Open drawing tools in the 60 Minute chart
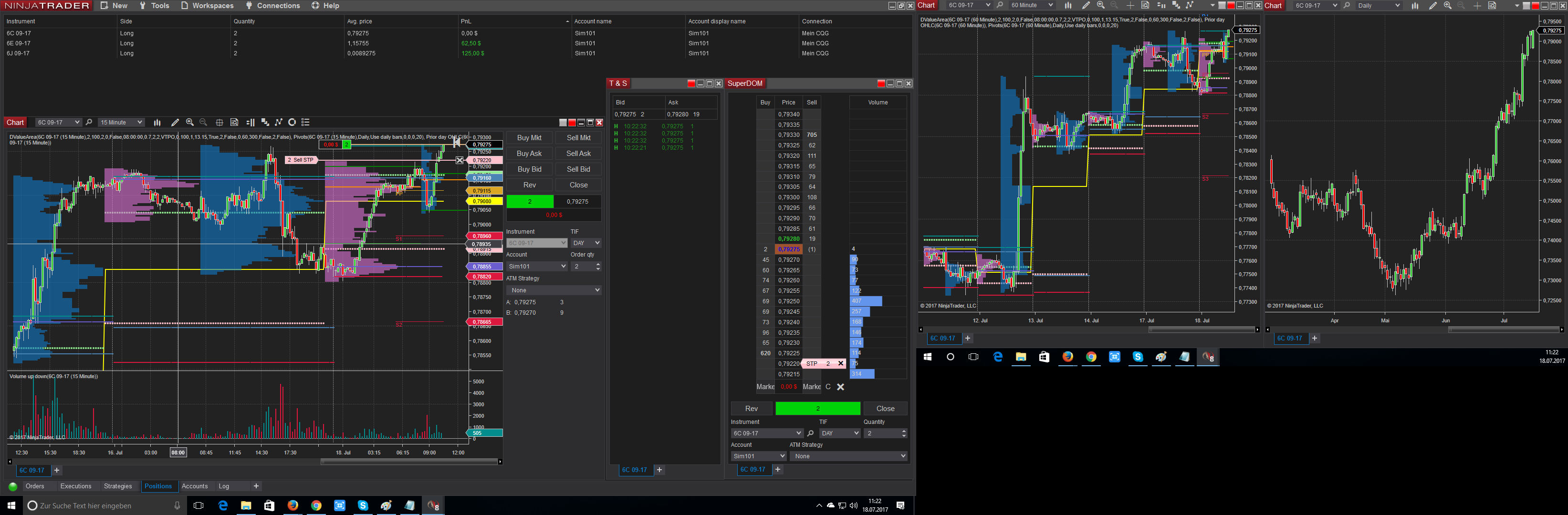Image resolution: width=1568 pixels, height=515 pixels. [1086, 5]
